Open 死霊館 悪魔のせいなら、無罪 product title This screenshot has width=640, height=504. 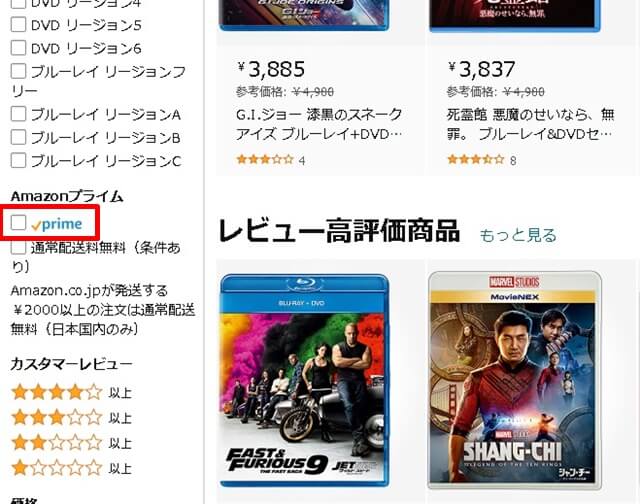tap(531, 124)
